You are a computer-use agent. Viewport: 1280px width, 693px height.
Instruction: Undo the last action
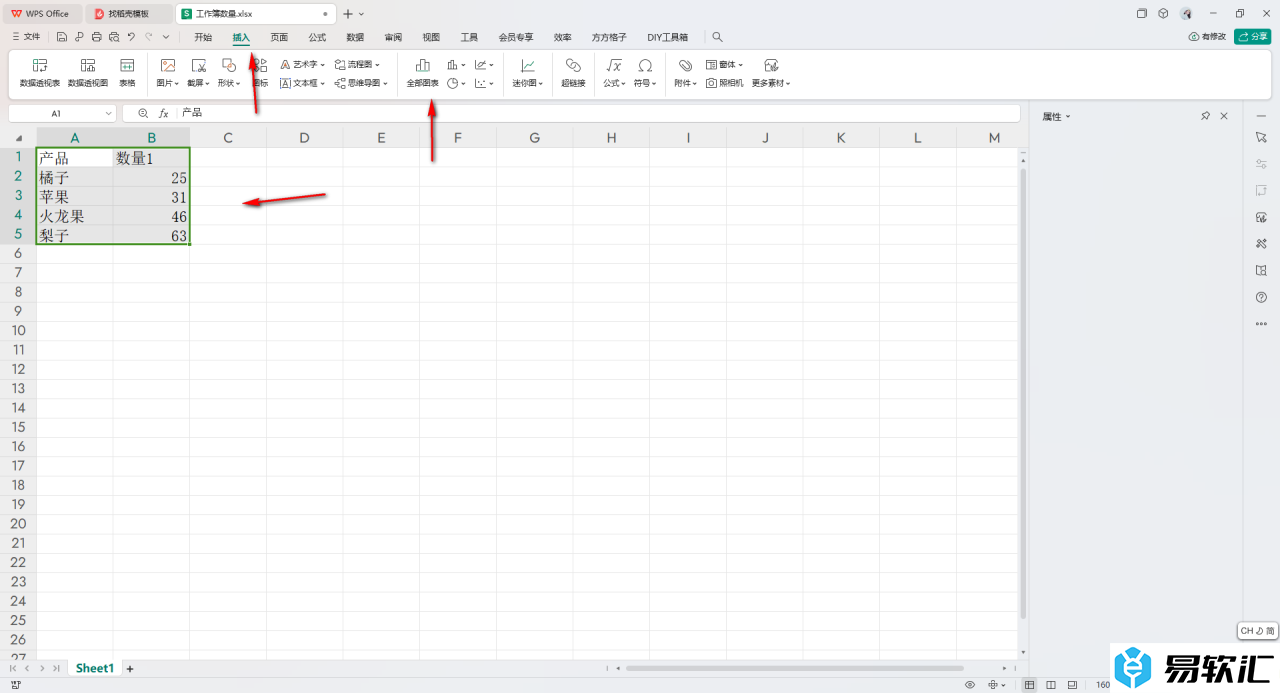pyautogui.click(x=131, y=37)
